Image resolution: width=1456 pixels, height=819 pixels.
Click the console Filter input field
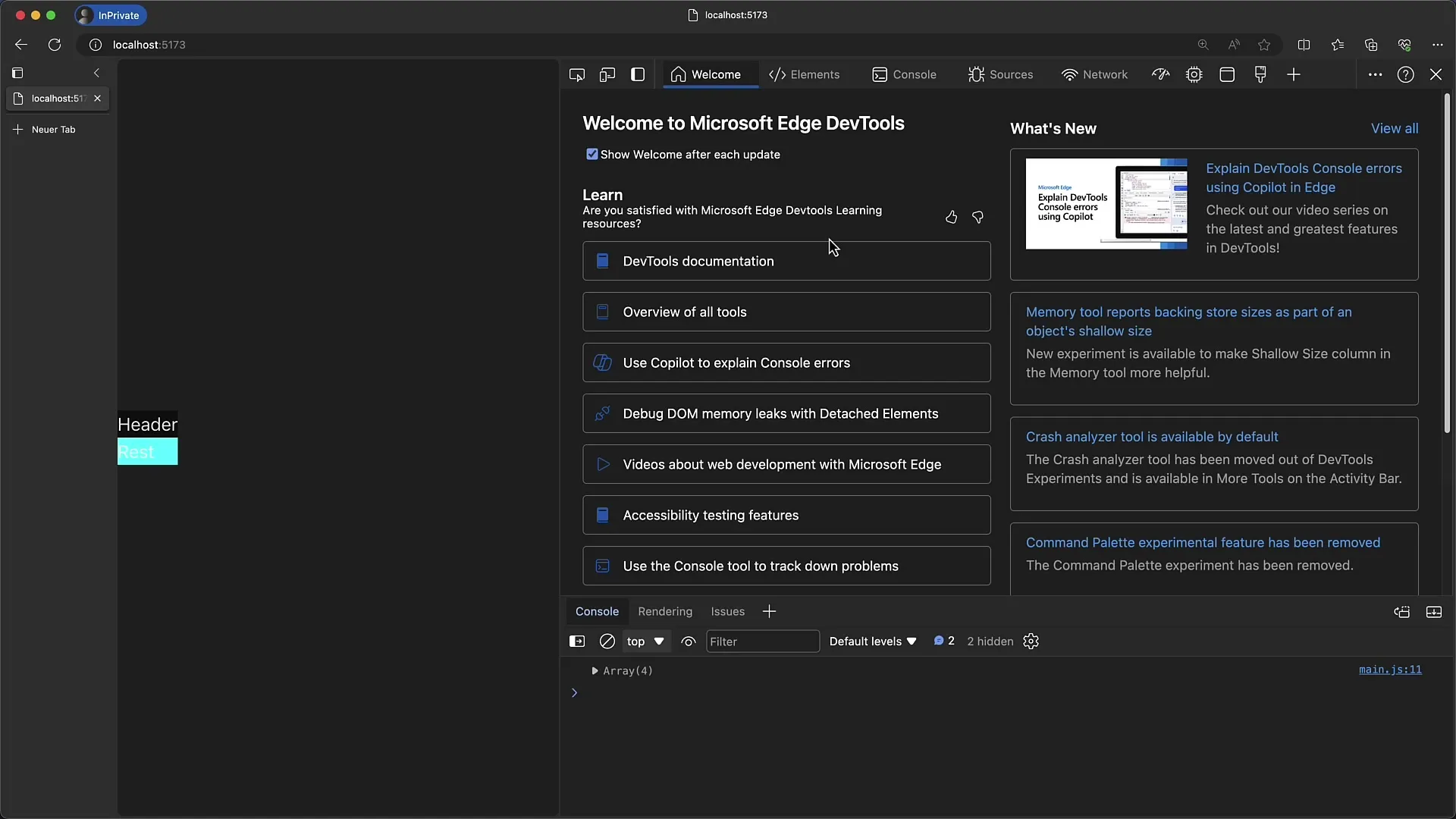pos(762,641)
